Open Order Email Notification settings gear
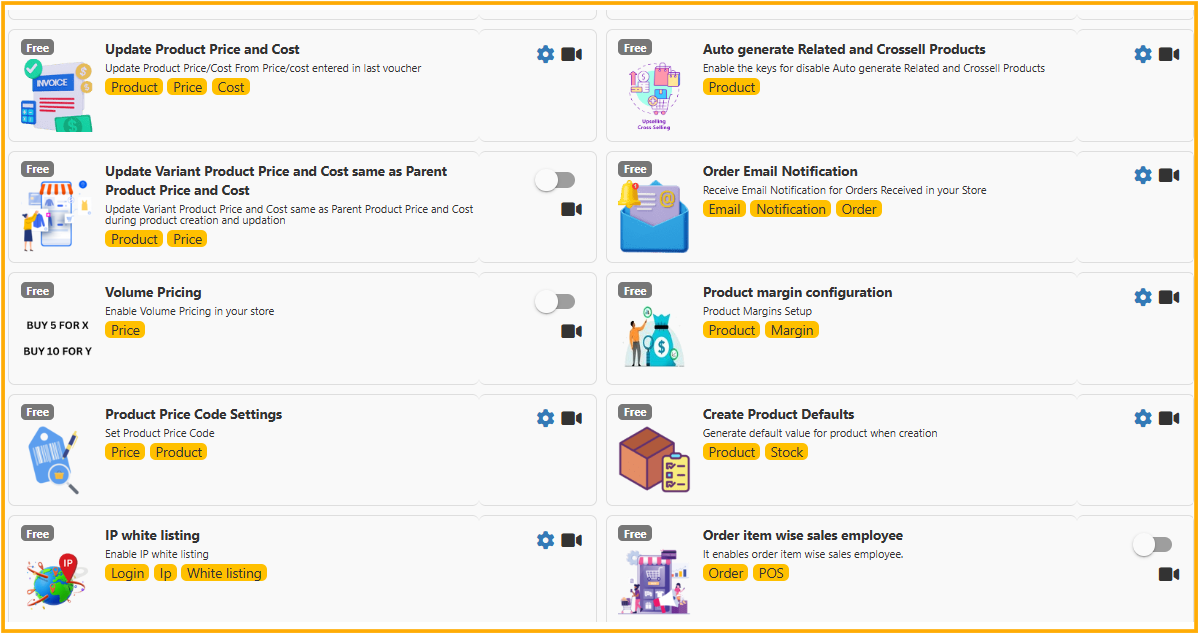 tap(1143, 176)
